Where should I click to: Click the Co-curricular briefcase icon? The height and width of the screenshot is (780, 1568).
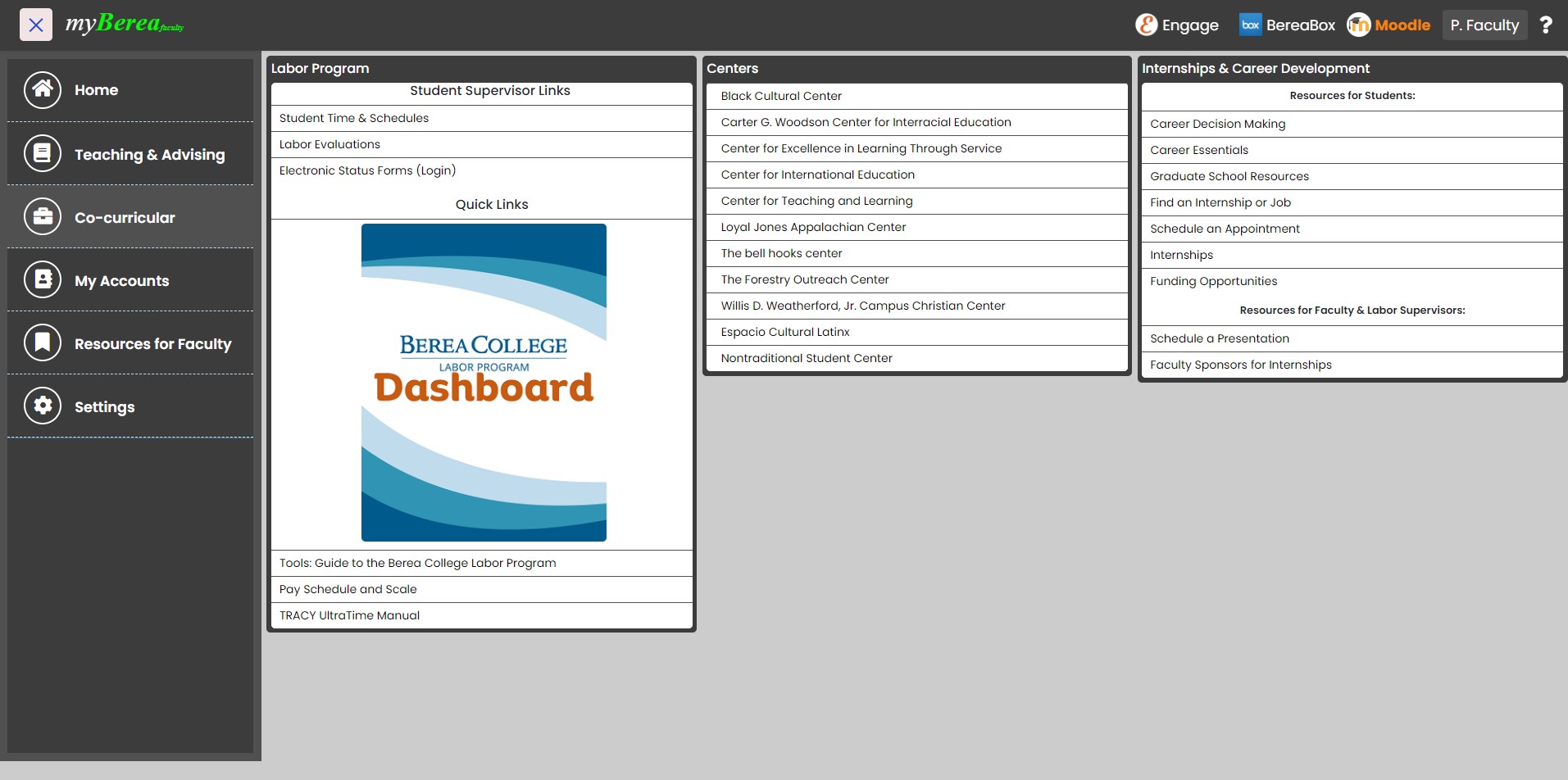click(x=43, y=217)
